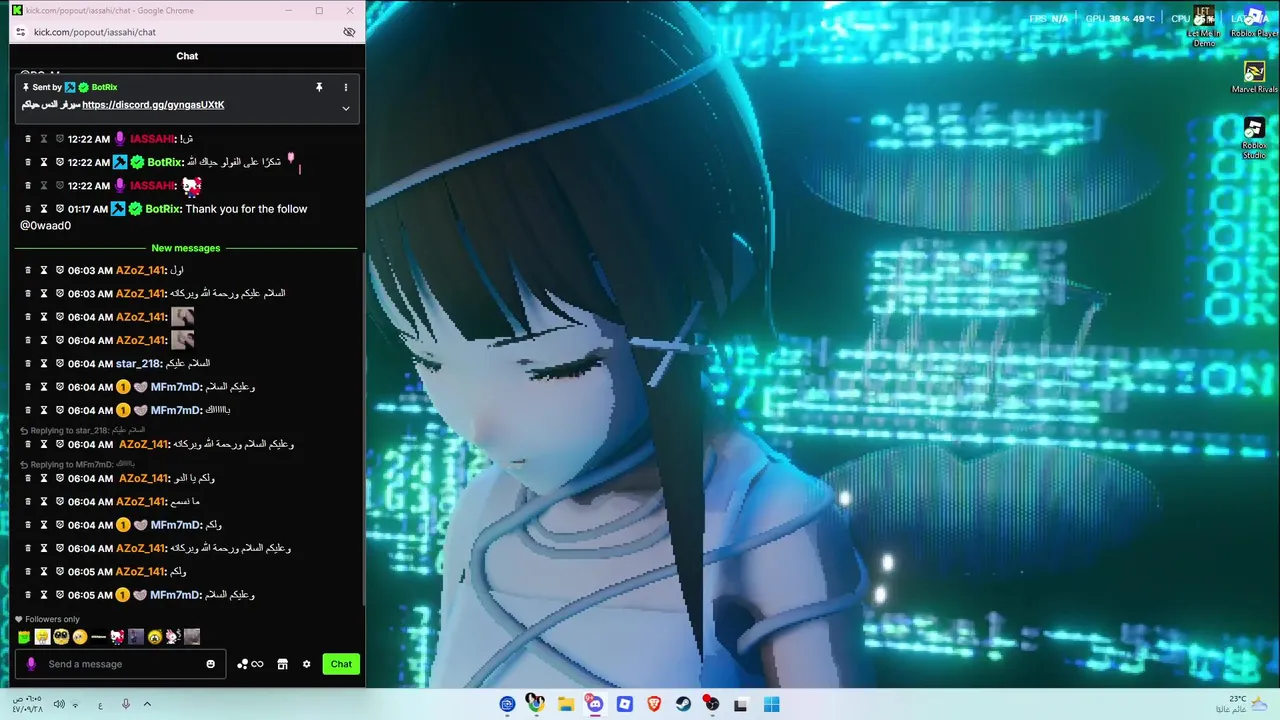This screenshot has height=720, width=1280.
Task: Open Brave browser from the taskbar
Action: coord(654,704)
